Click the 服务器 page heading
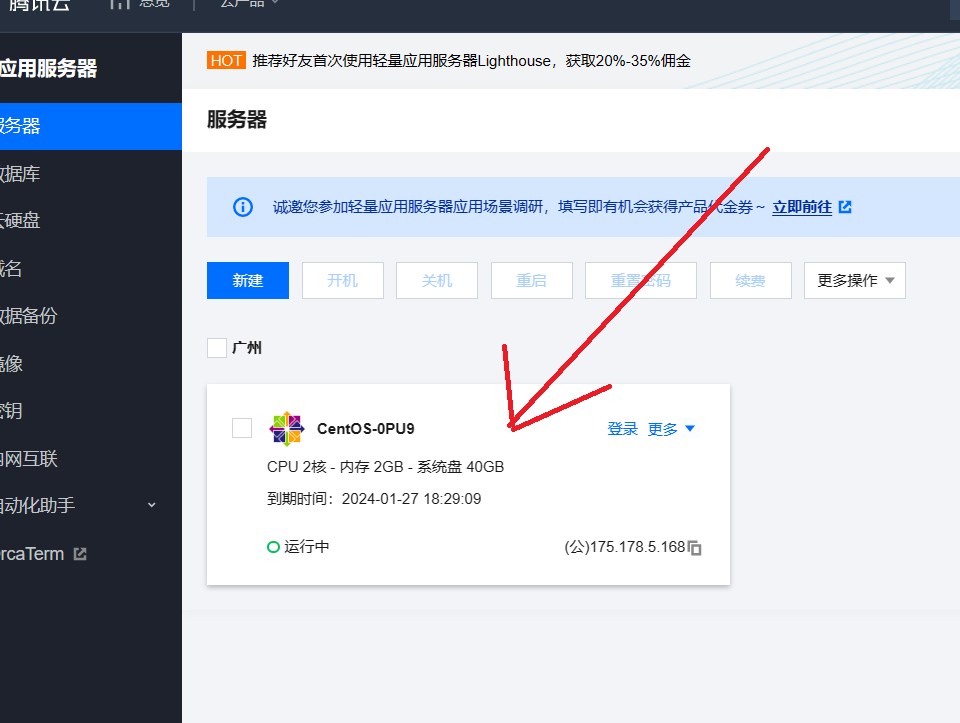 (x=237, y=119)
